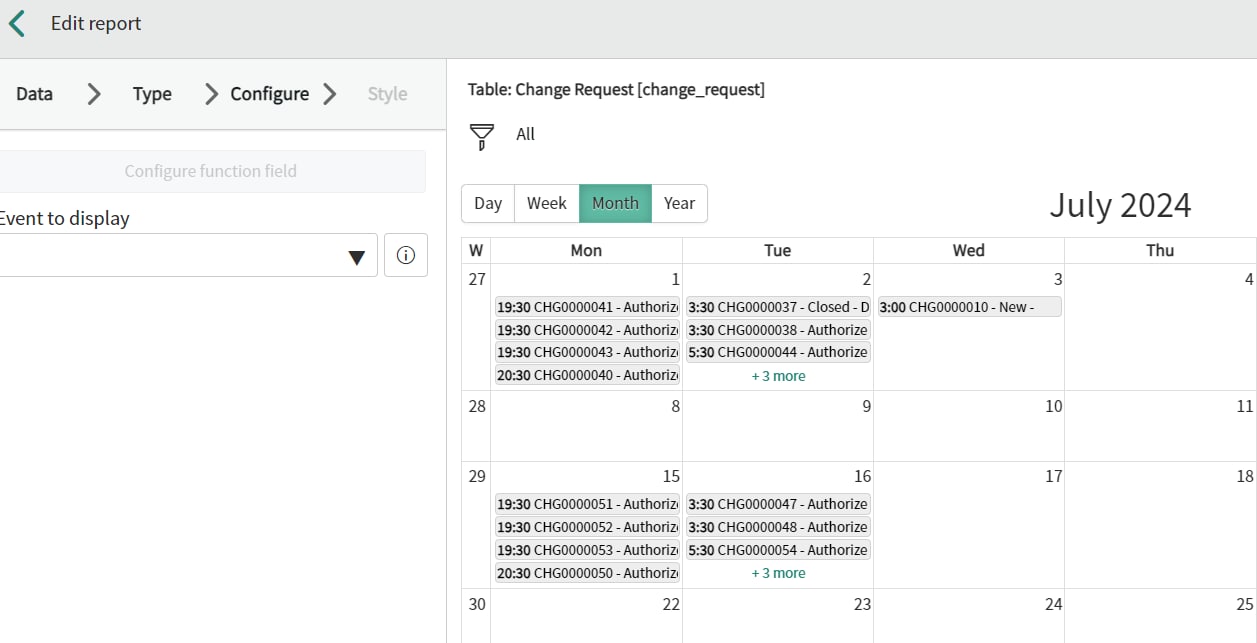Click the chevron between Data and Type
This screenshot has width=1257, height=643.
tap(92, 93)
